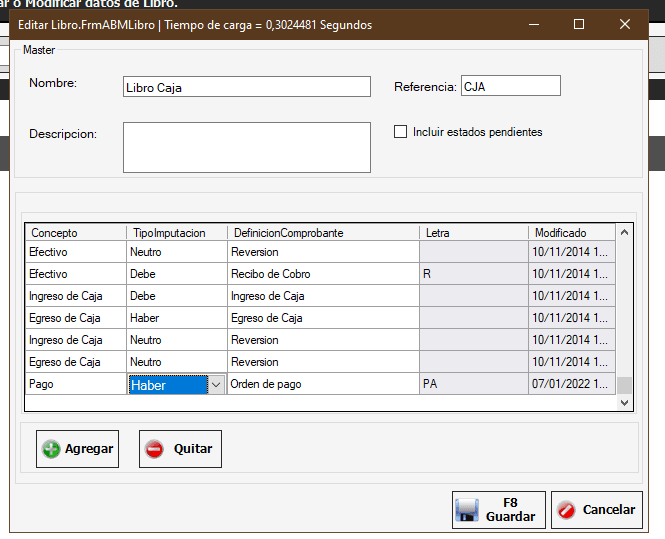Click into the Descripcion text area
The height and width of the screenshot is (539, 665).
pyautogui.click(x=246, y=147)
